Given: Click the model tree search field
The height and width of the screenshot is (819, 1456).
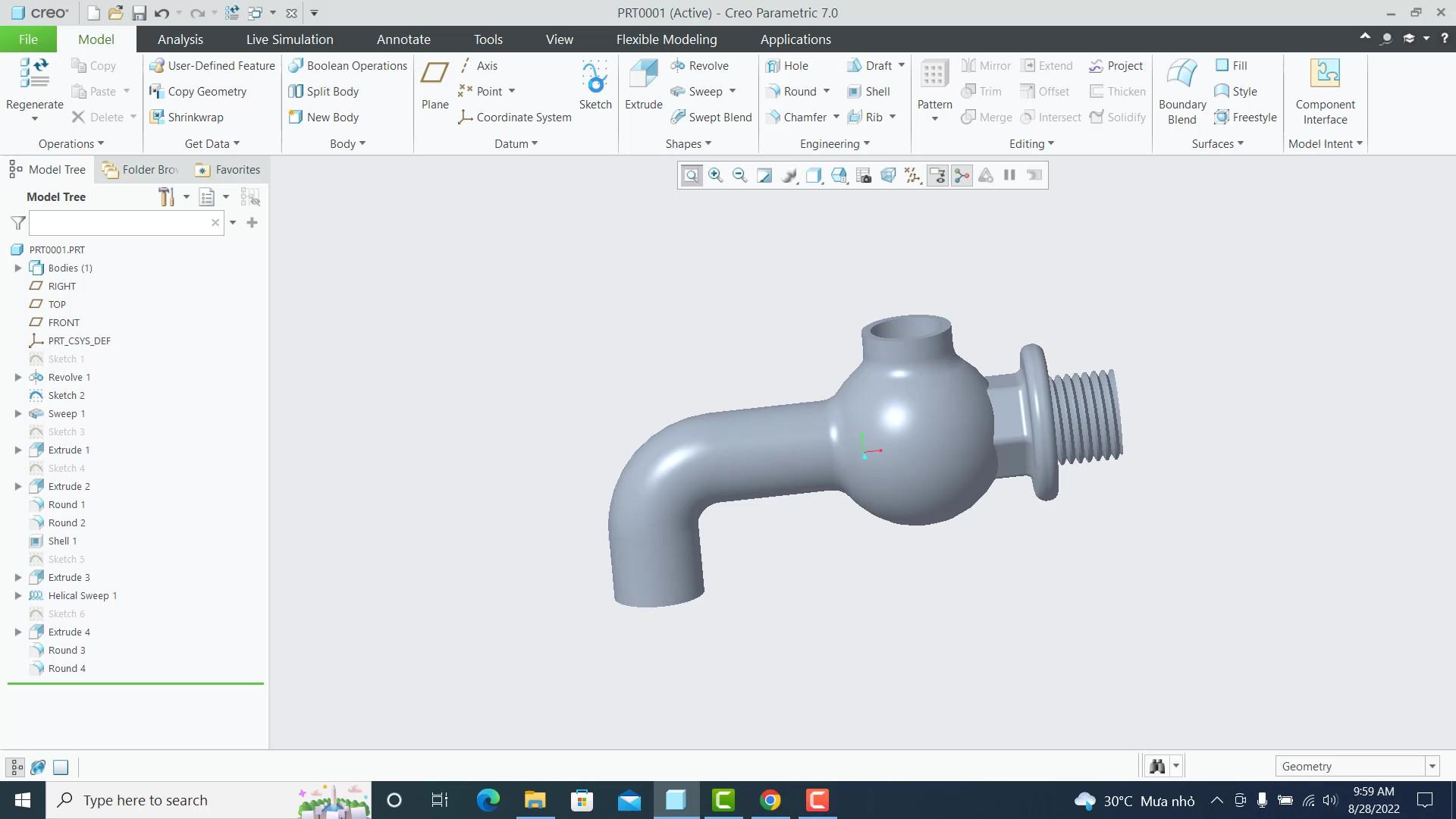Looking at the screenshot, I should [120, 223].
